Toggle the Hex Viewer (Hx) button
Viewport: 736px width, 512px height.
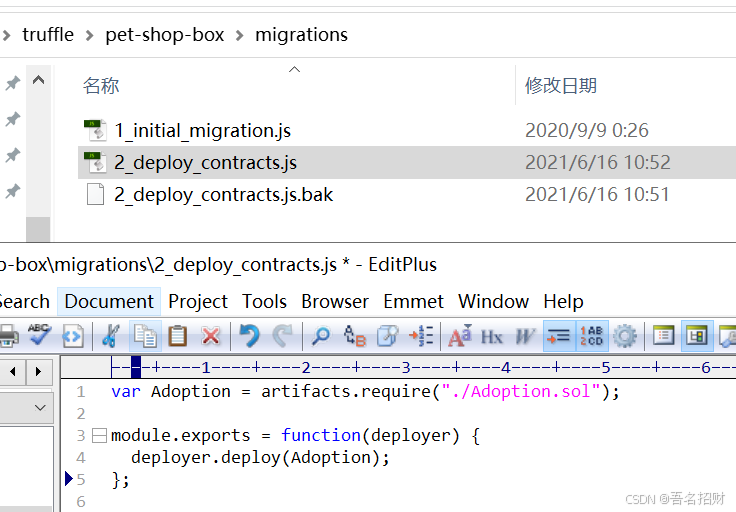492,336
